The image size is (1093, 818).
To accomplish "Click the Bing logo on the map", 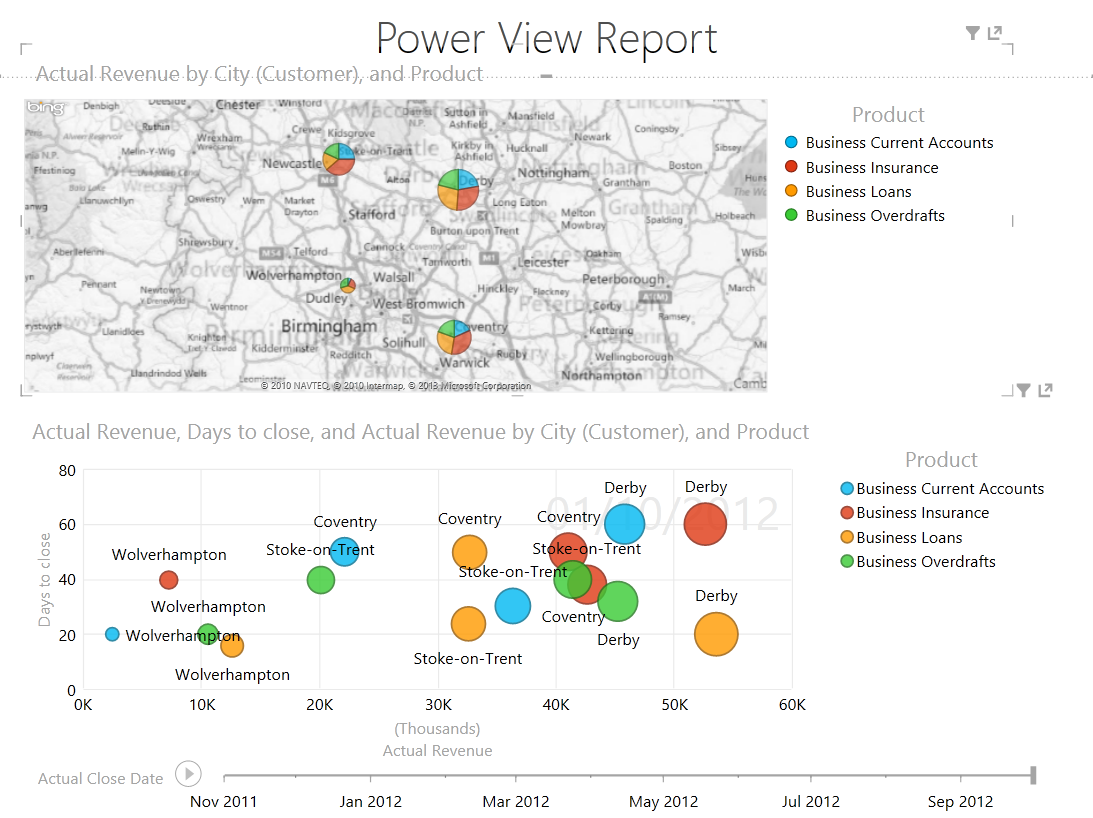I will [x=45, y=107].
